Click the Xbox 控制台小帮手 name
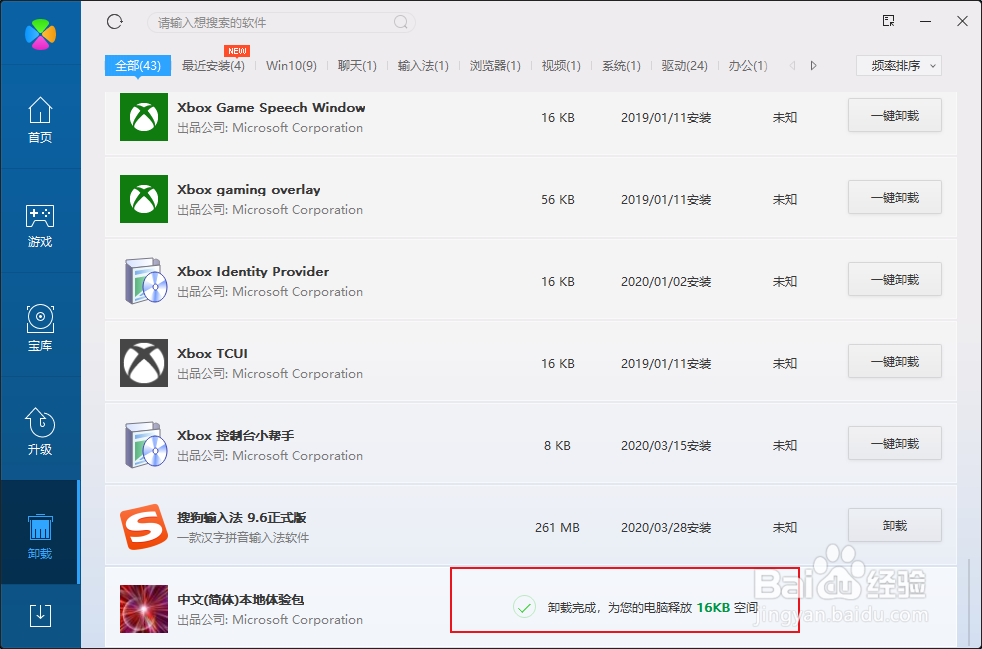The height and width of the screenshot is (649, 982). 235,436
